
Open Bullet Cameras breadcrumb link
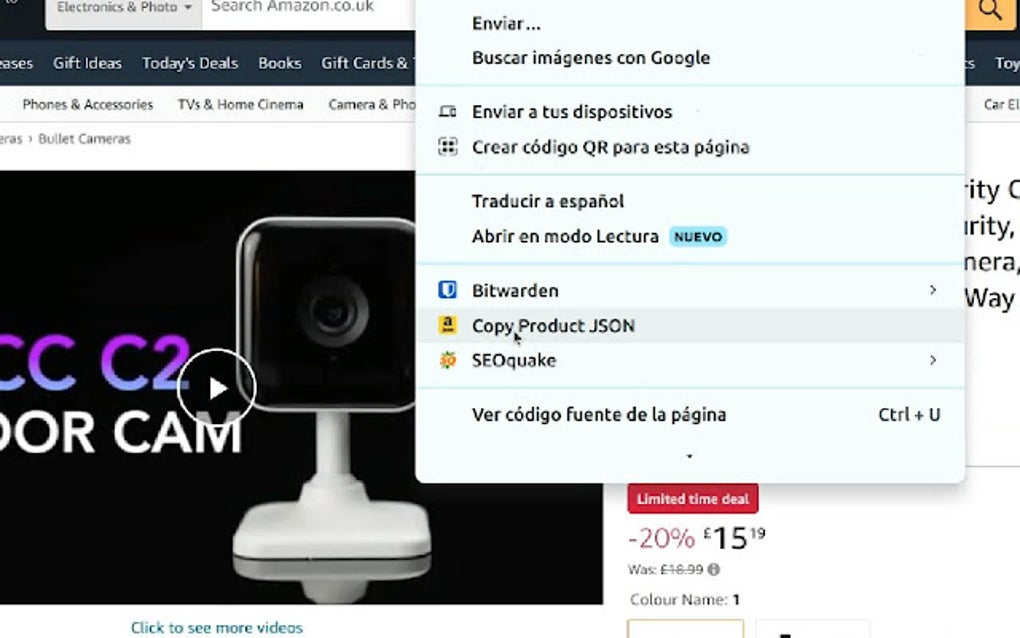[85, 139]
